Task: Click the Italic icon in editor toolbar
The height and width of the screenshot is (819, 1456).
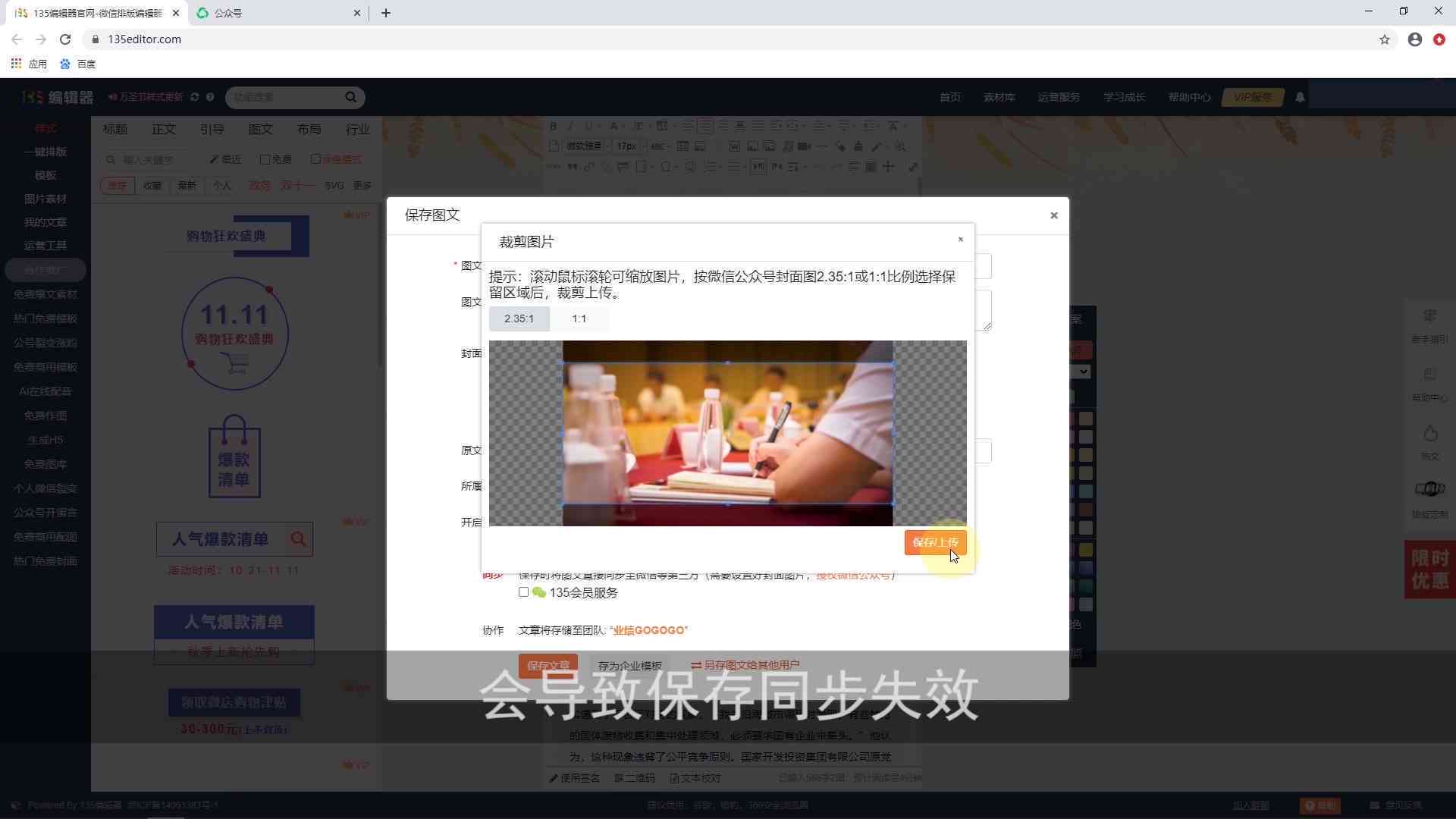Action: pyautogui.click(x=570, y=126)
